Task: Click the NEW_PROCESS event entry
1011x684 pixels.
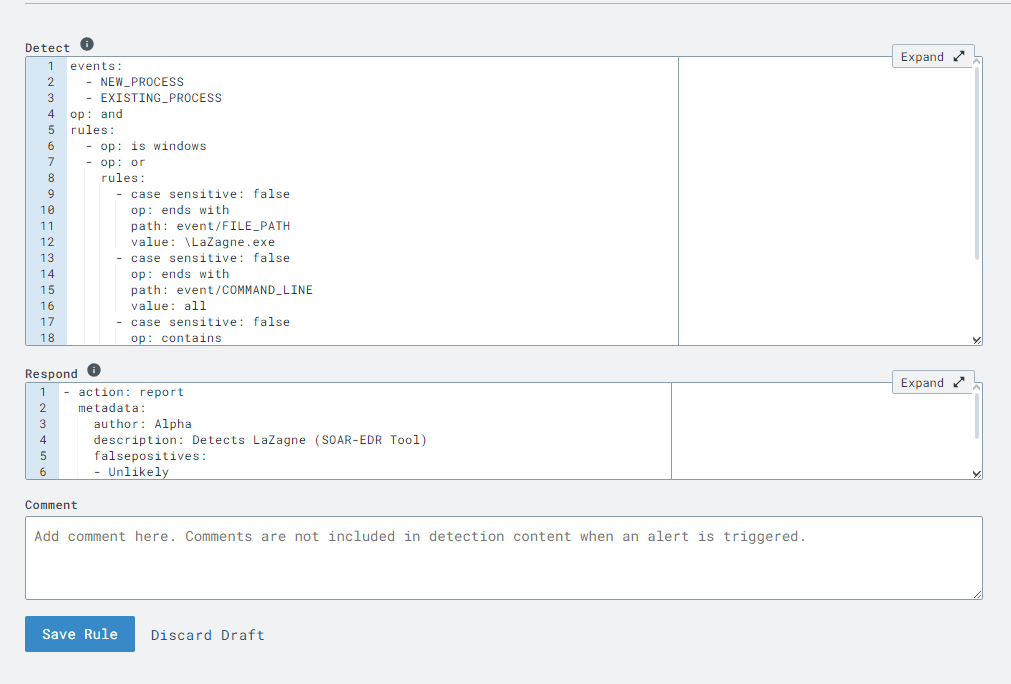Action: [141, 82]
